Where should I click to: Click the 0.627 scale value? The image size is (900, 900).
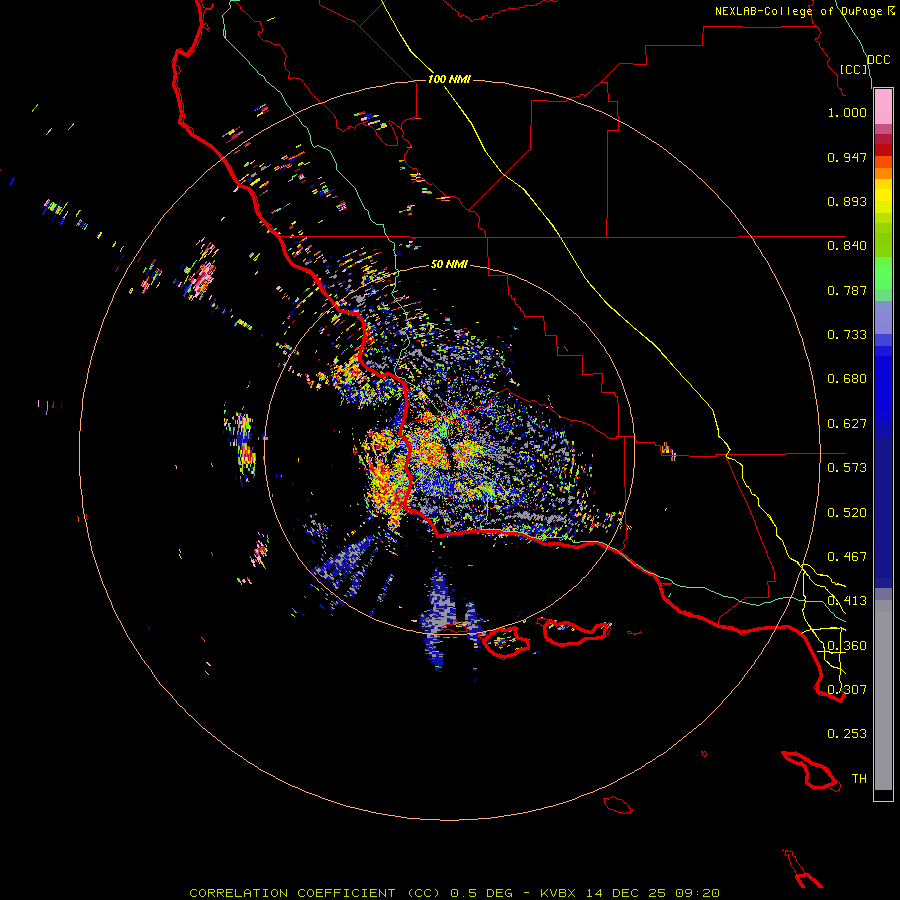(847, 424)
